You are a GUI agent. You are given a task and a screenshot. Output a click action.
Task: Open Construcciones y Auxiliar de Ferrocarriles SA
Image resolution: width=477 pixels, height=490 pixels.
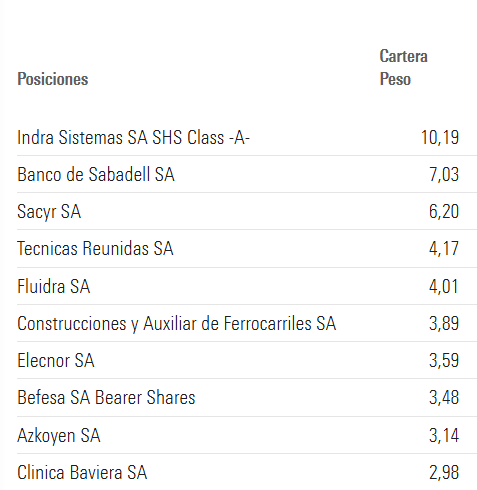tap(177, 324)
